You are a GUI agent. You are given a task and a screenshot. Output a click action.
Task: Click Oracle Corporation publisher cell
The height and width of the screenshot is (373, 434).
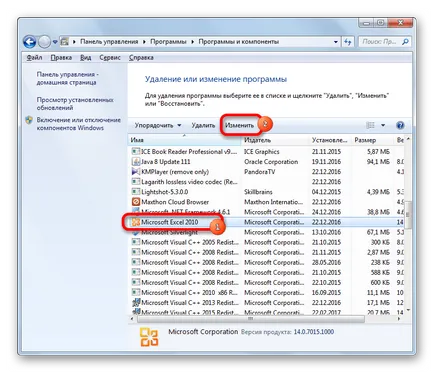click(271, 162)
